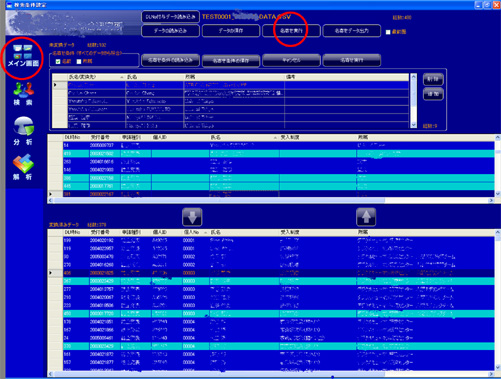Open the 分析 sidebar icon
The width and height of the screenshot is (501, 379).
tap(23, 131)
